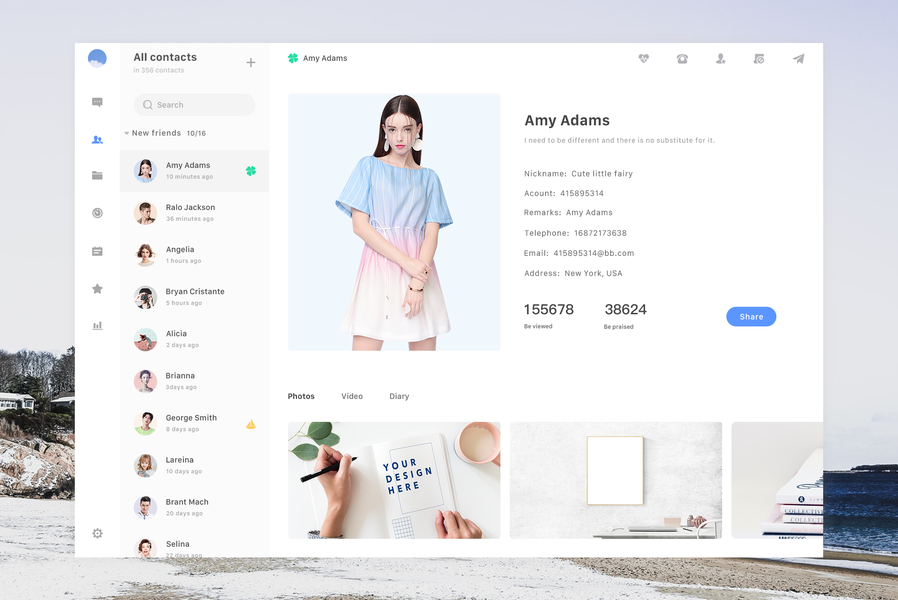Click the 'in 356 contacts' subtitle
This screenshot has height=600, width=898.
[159, 70]
